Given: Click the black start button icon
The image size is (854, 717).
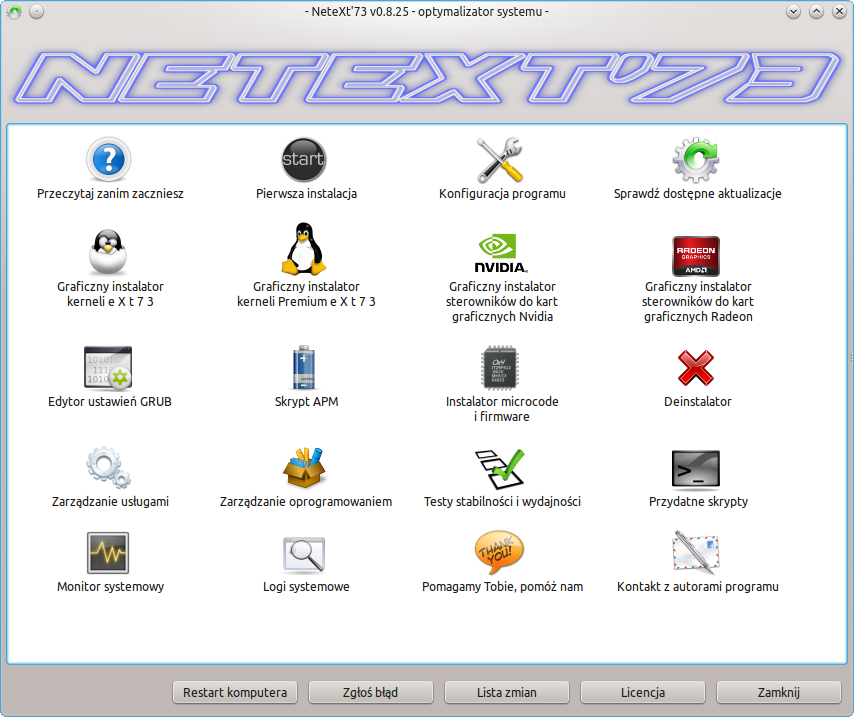Looking at the screenshot, I should pos(304,159).
